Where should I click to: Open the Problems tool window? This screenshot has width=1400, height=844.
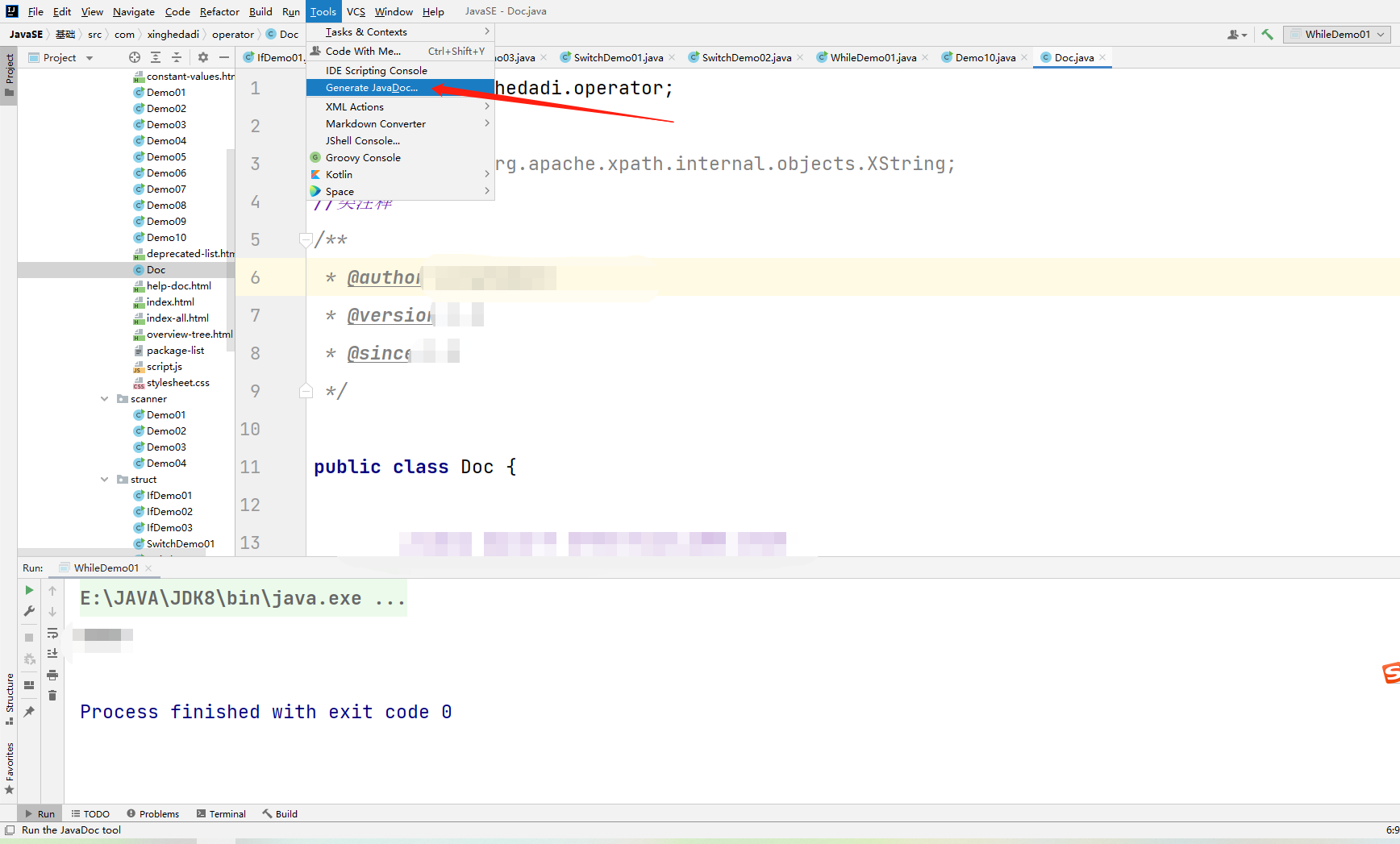153,814
